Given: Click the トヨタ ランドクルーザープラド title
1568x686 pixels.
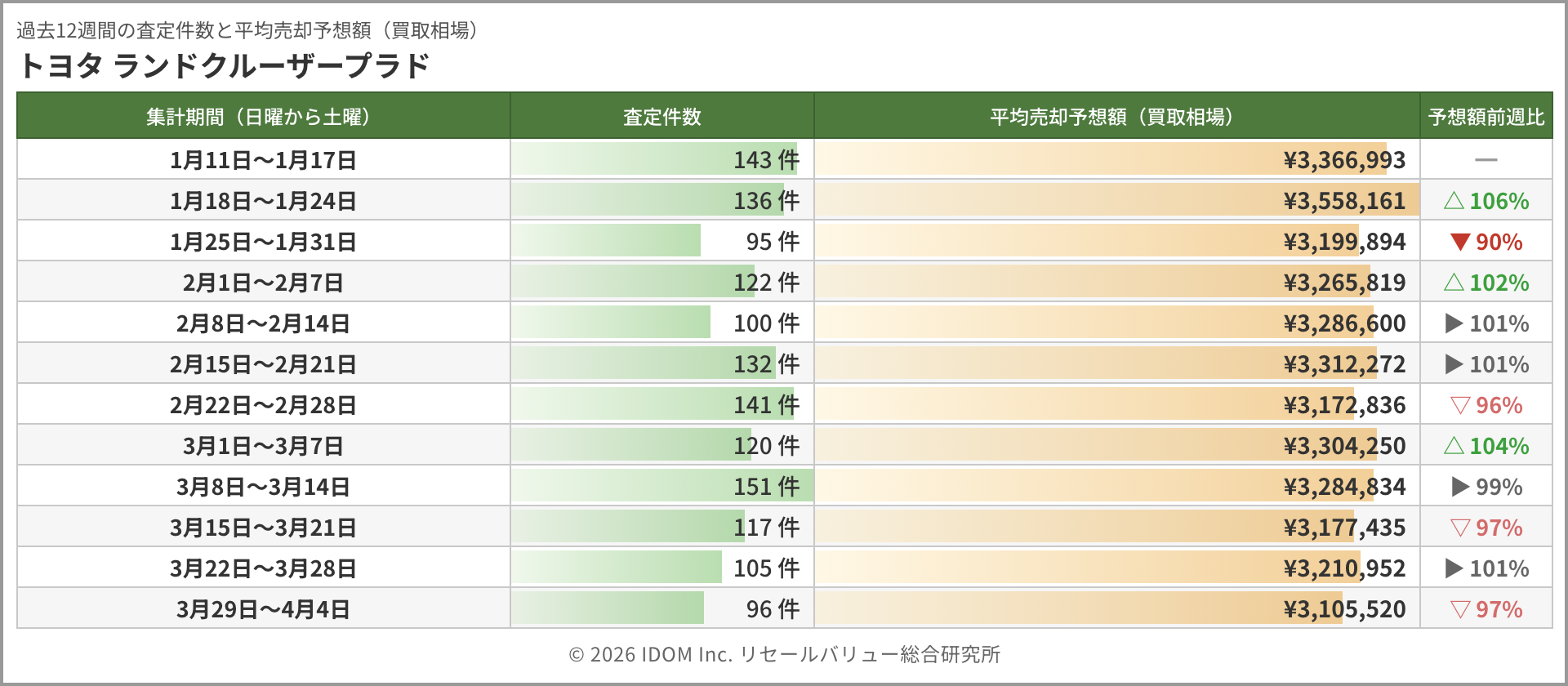Looking at the screenshot, I should click(224, 66).
